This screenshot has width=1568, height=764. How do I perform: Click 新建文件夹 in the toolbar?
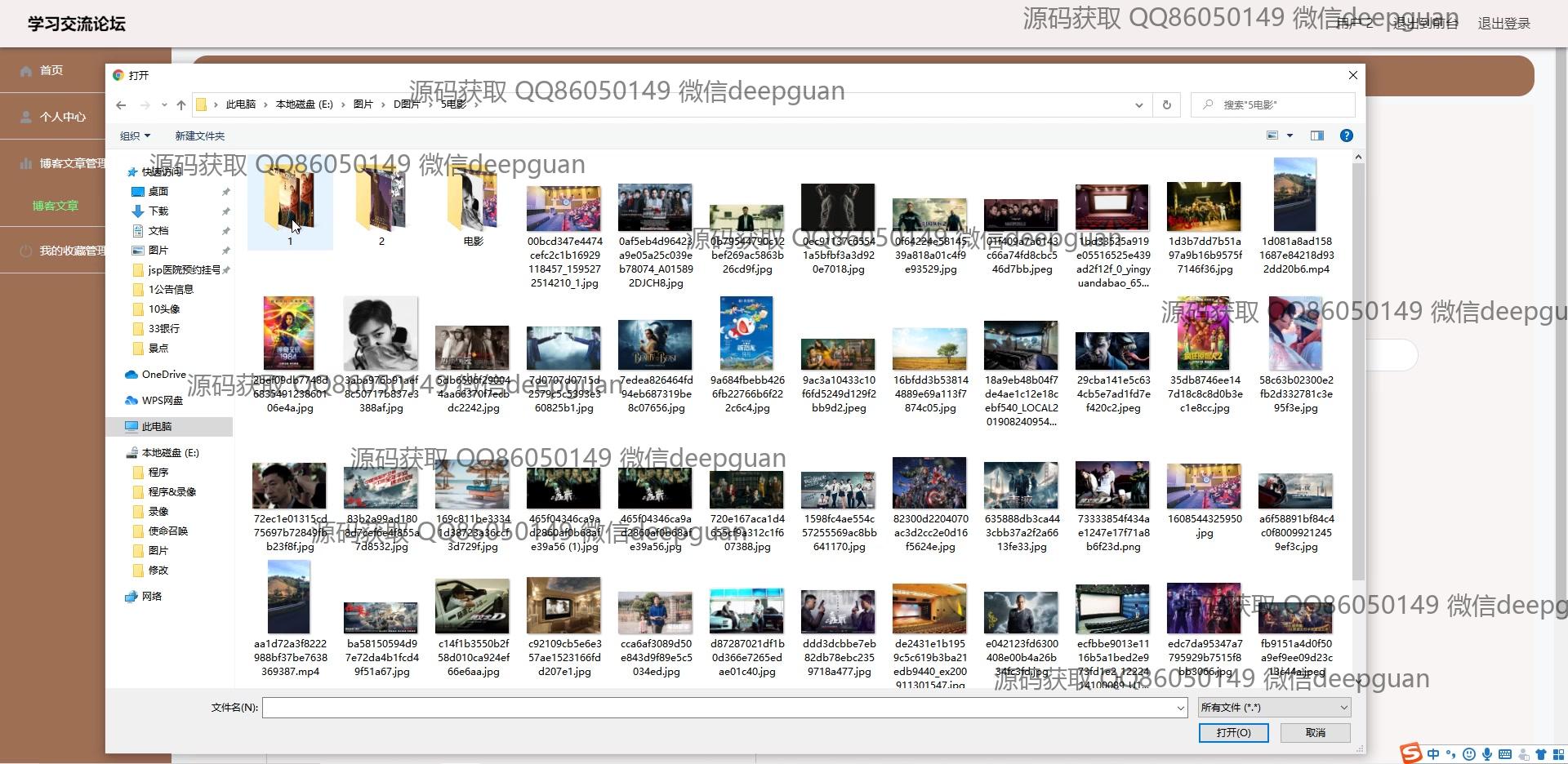199,136
